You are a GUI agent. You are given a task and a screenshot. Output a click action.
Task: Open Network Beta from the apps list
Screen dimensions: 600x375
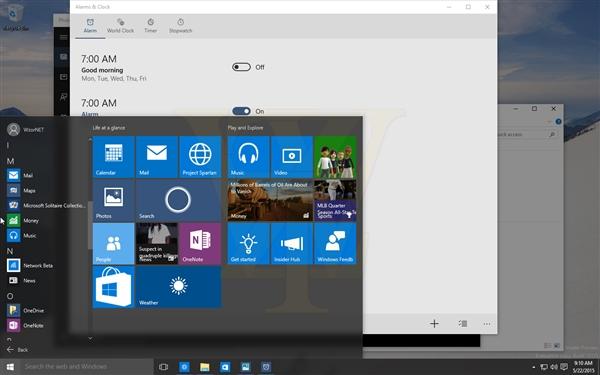point(46,265)
